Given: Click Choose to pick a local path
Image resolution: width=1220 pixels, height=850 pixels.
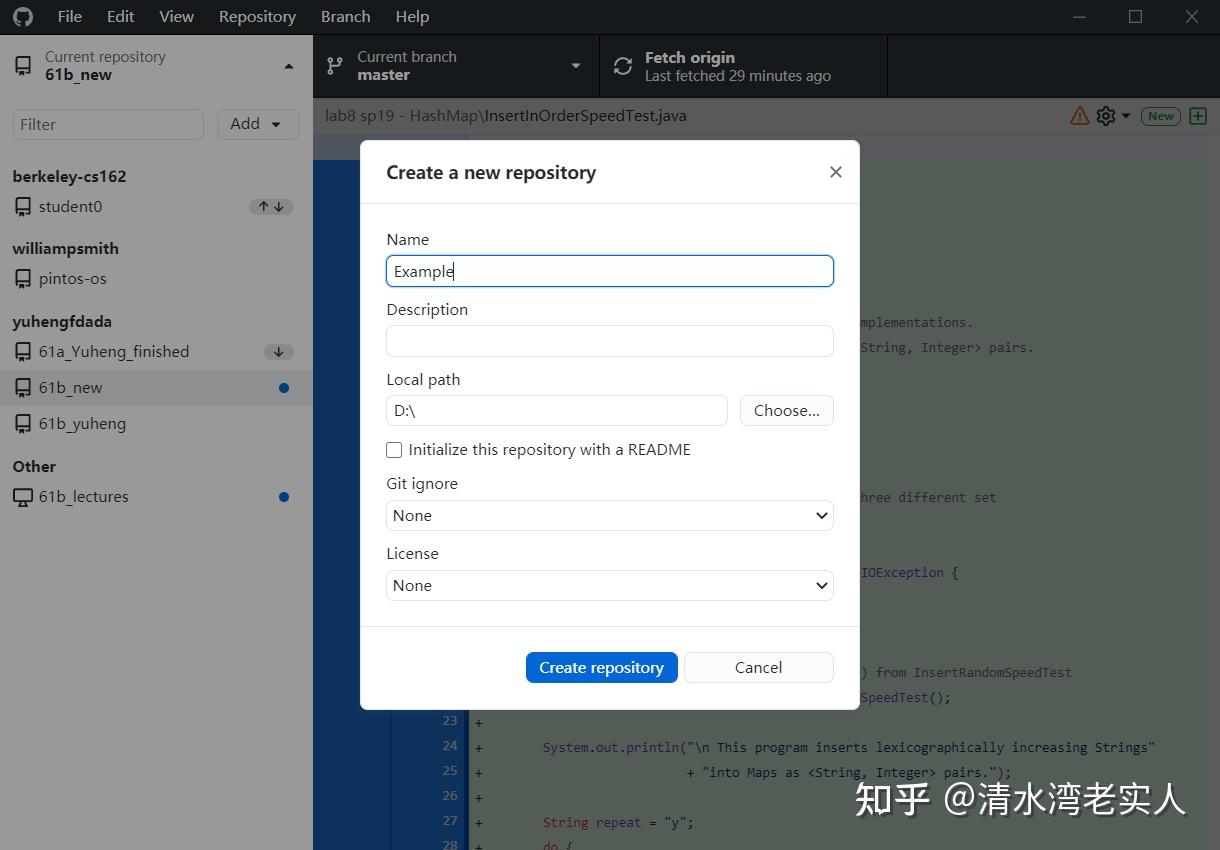Looking at the screenshot, I should [786, 410].
